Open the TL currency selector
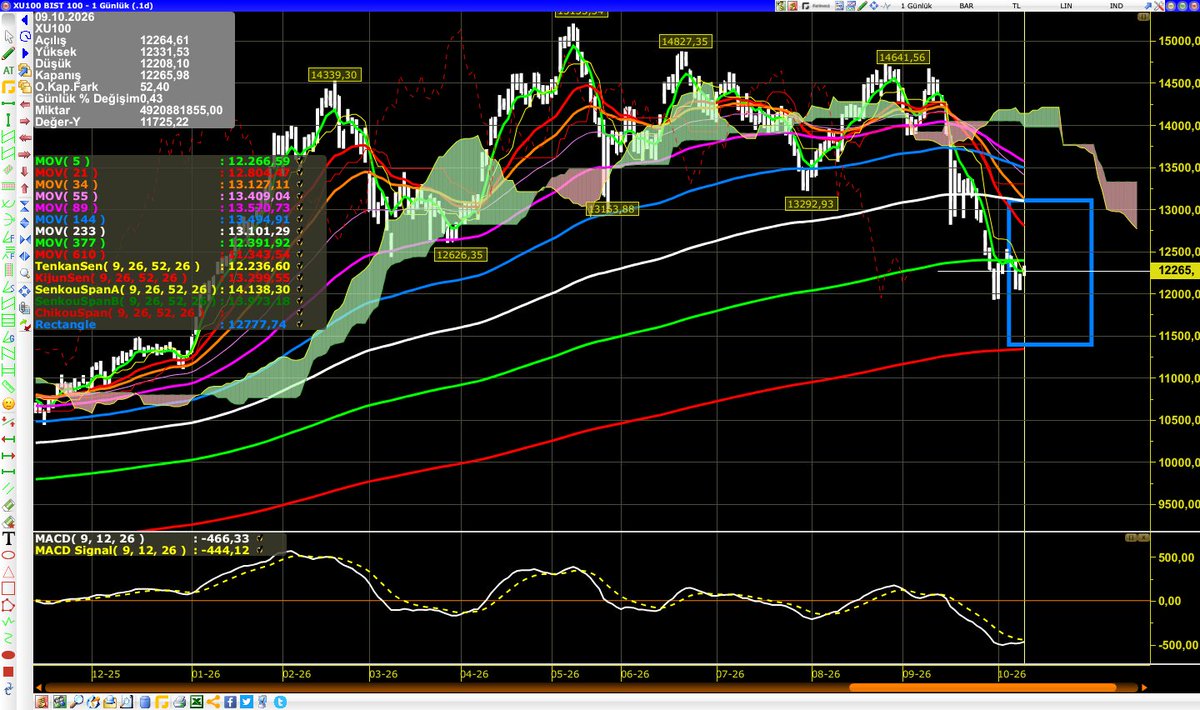The width and height of the screenshot is (1200, 710). click(1018, 6)
